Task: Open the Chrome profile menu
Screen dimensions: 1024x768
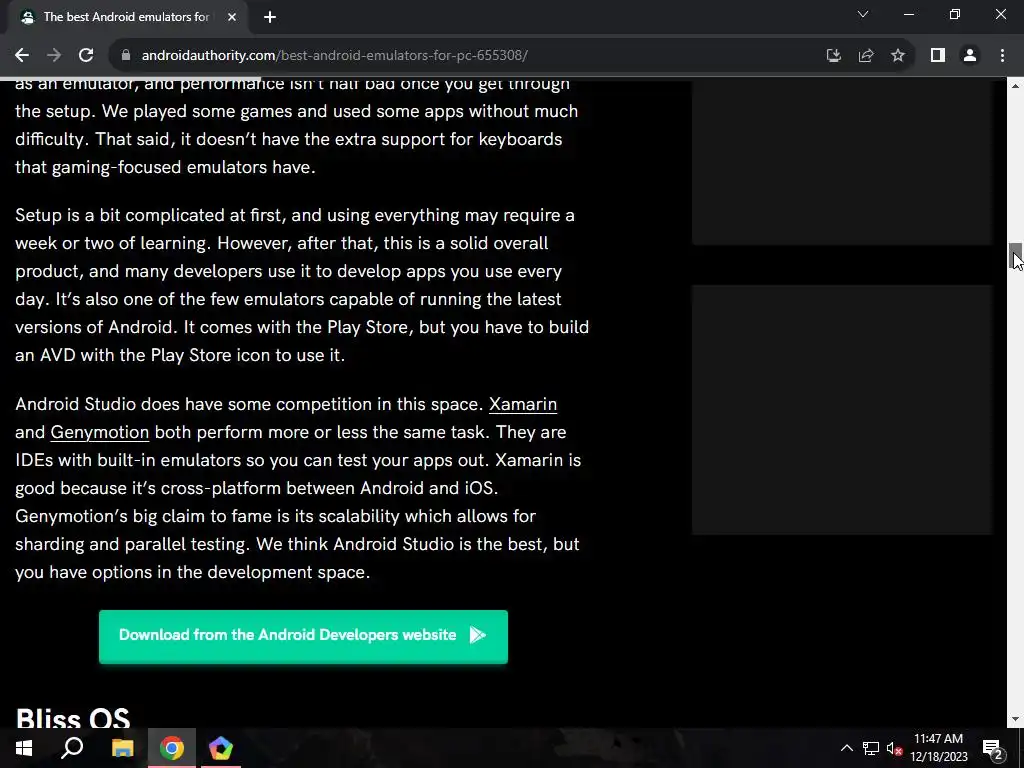Action: tap(970, 56)
